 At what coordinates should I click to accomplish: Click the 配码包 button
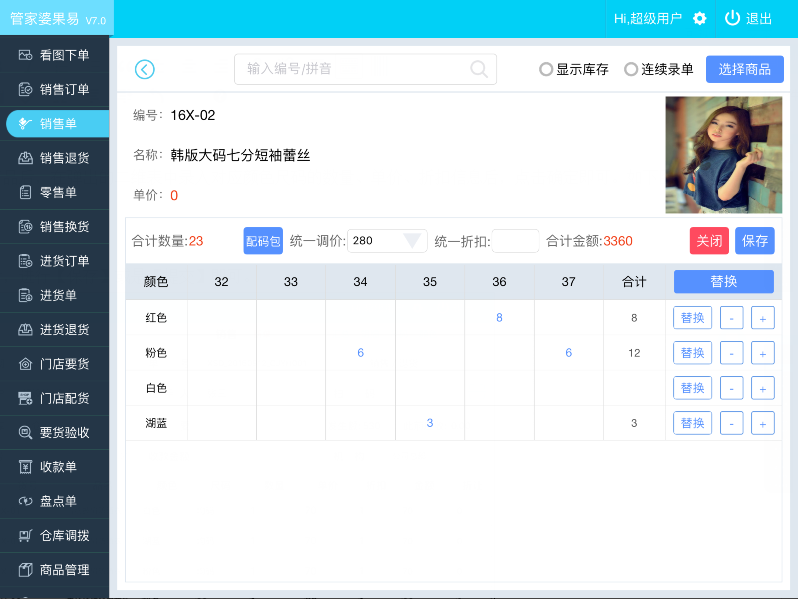click(x=263, y=241)
